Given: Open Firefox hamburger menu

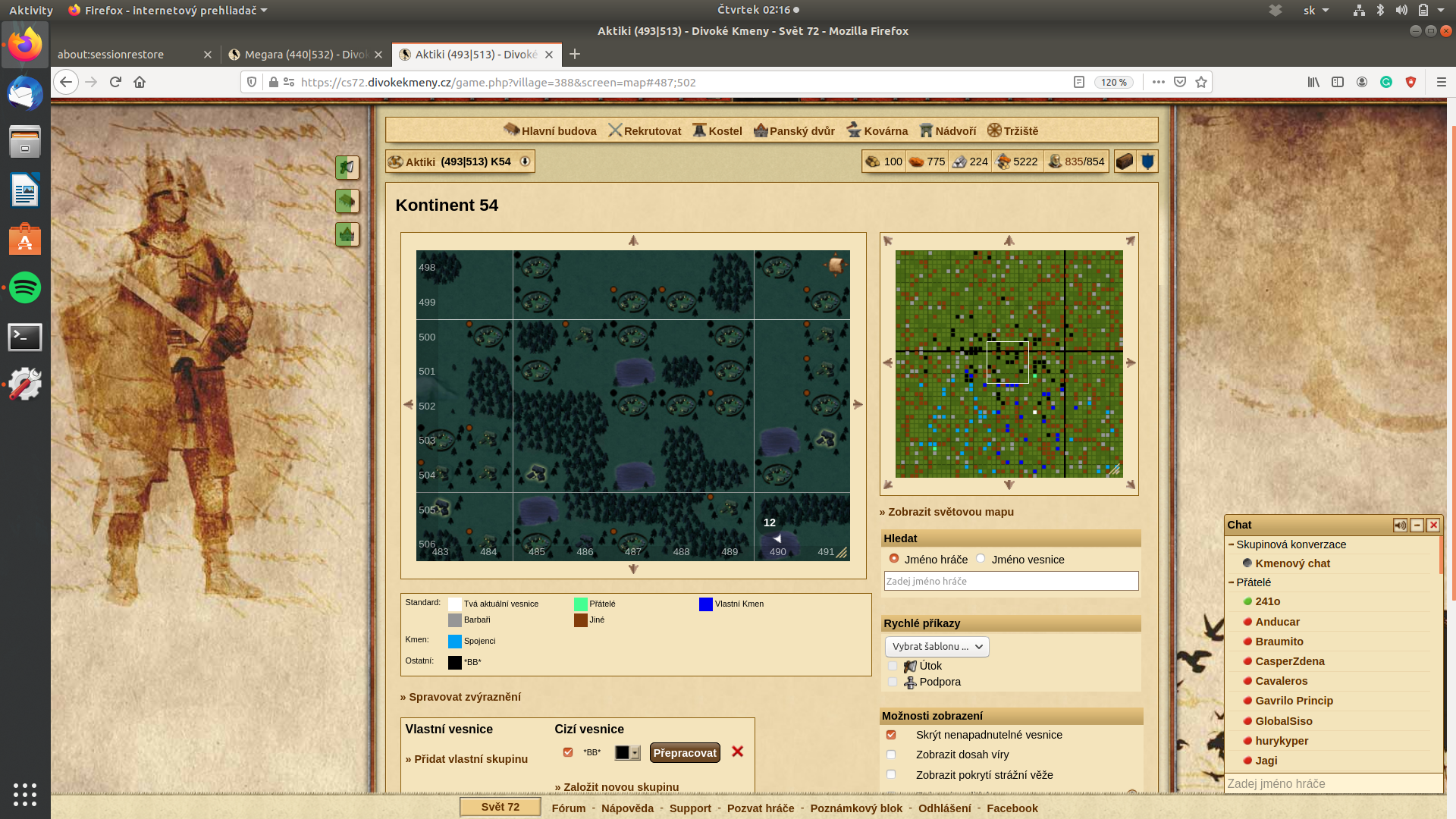Looking at the screenshot, I should point(1441,82).
